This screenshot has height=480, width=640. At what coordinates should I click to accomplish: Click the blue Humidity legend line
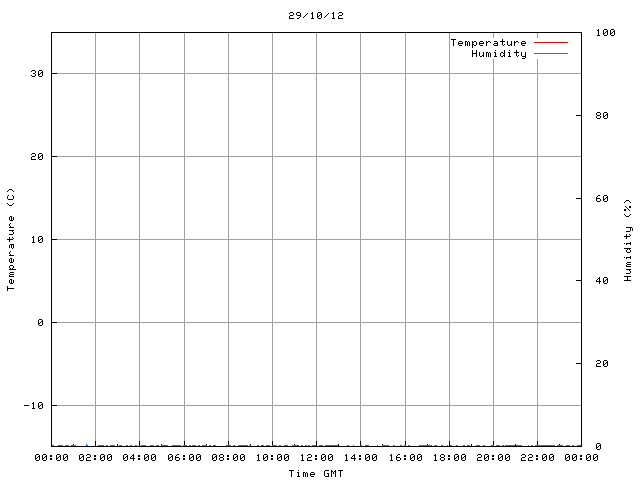[x=551, y=53]
